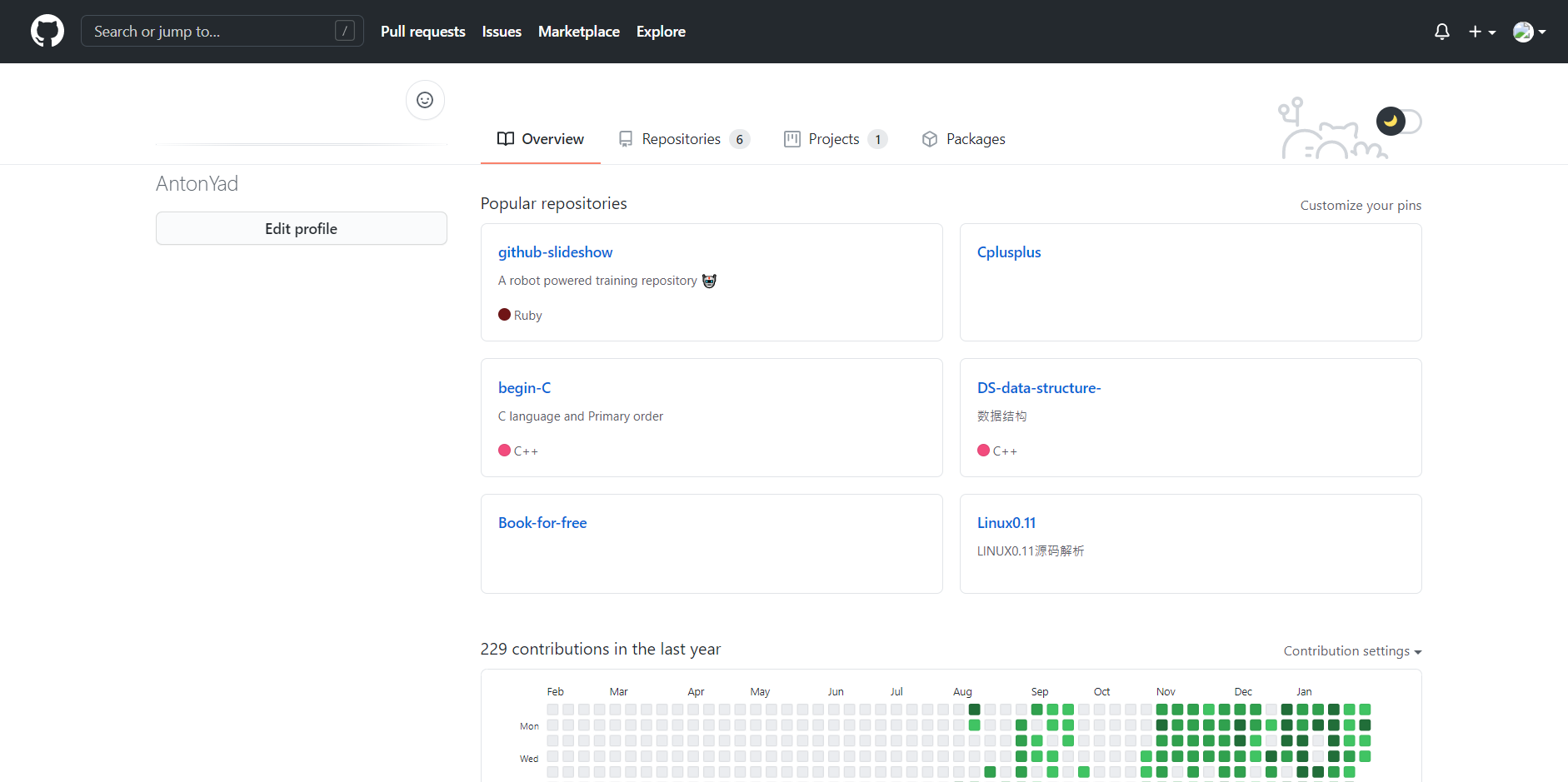Click the project board icon

(792, 139)
